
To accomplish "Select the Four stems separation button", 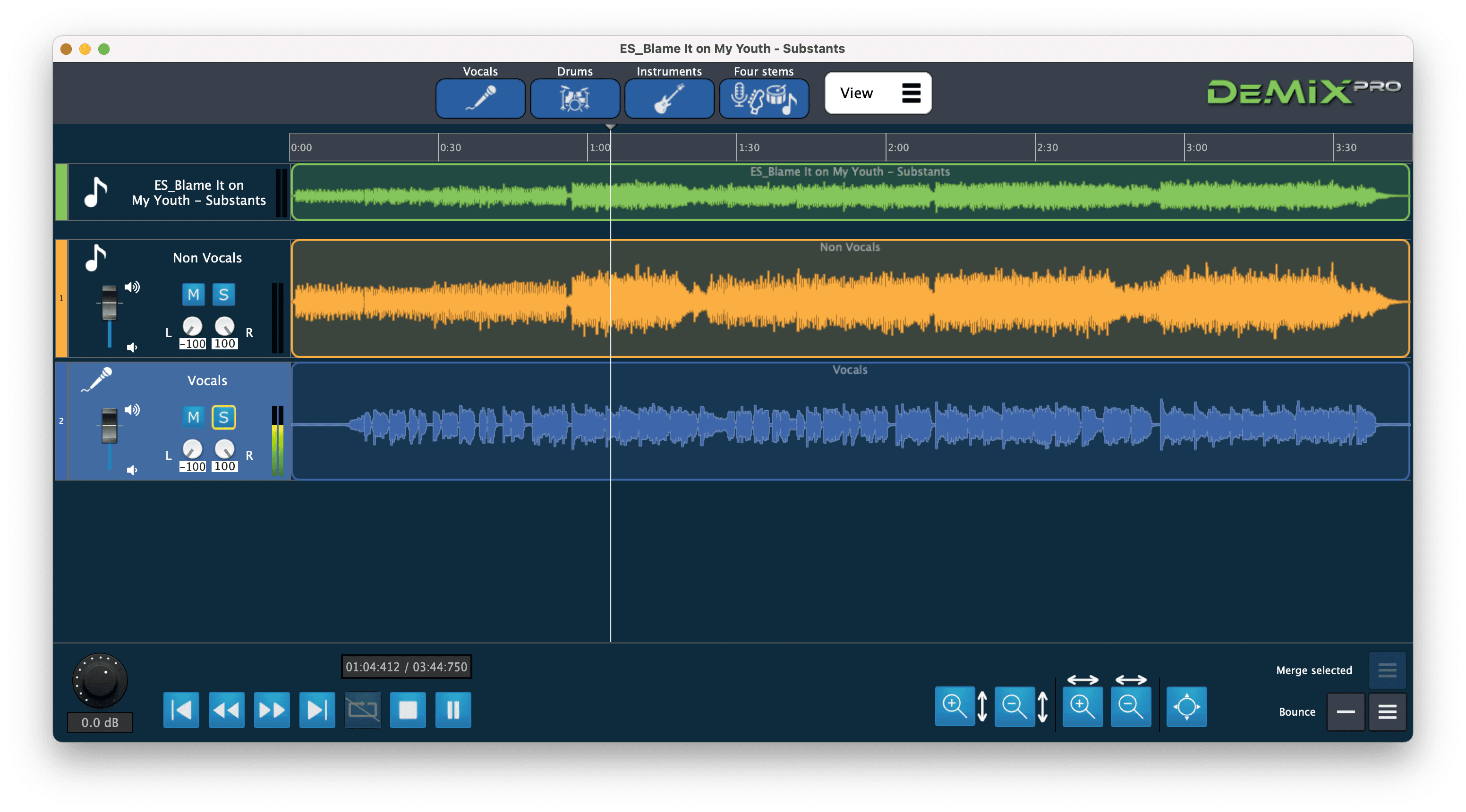I will 764,99.
